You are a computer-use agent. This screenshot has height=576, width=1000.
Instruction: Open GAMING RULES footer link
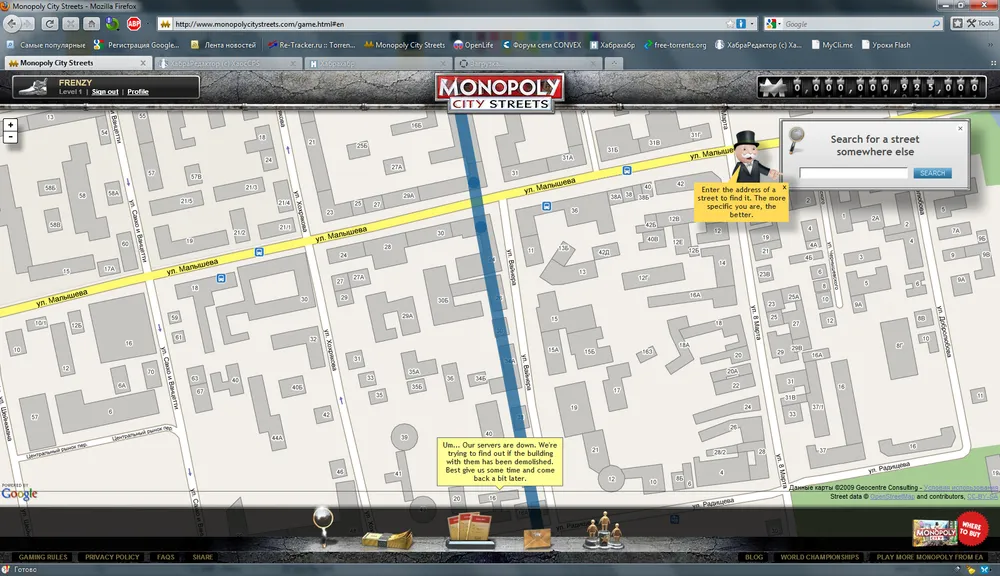point(43,557)
